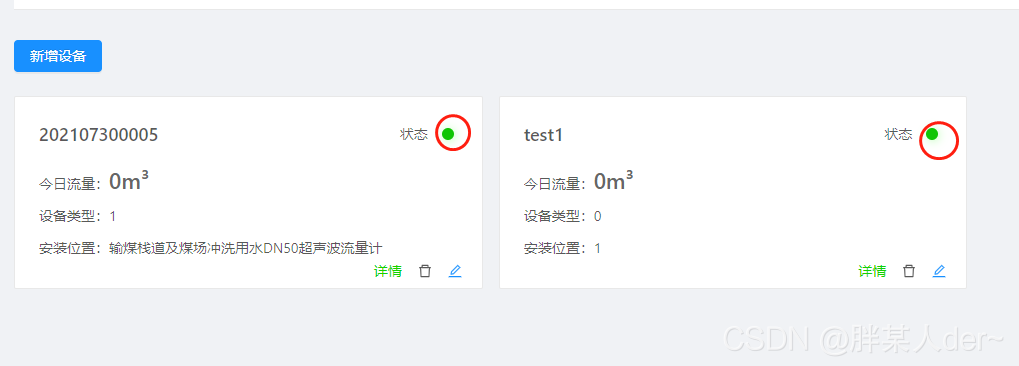
Task: Click 安装位置 row on the test1 card
Action: click(562, 248)
